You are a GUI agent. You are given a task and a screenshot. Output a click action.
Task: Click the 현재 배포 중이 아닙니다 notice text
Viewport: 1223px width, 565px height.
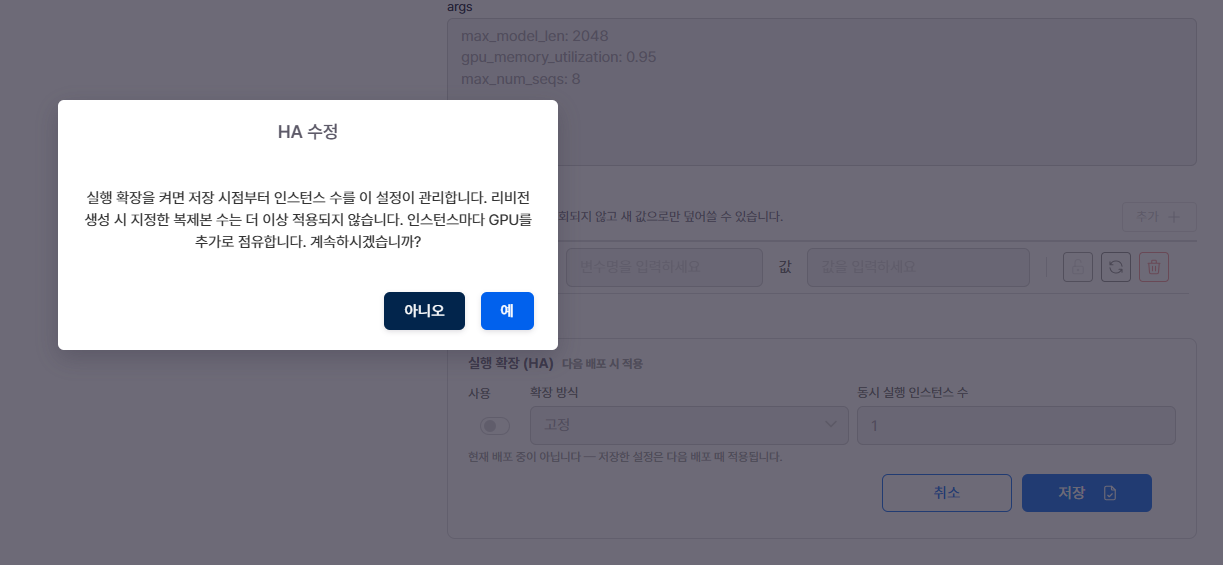[x=625, y=457]
